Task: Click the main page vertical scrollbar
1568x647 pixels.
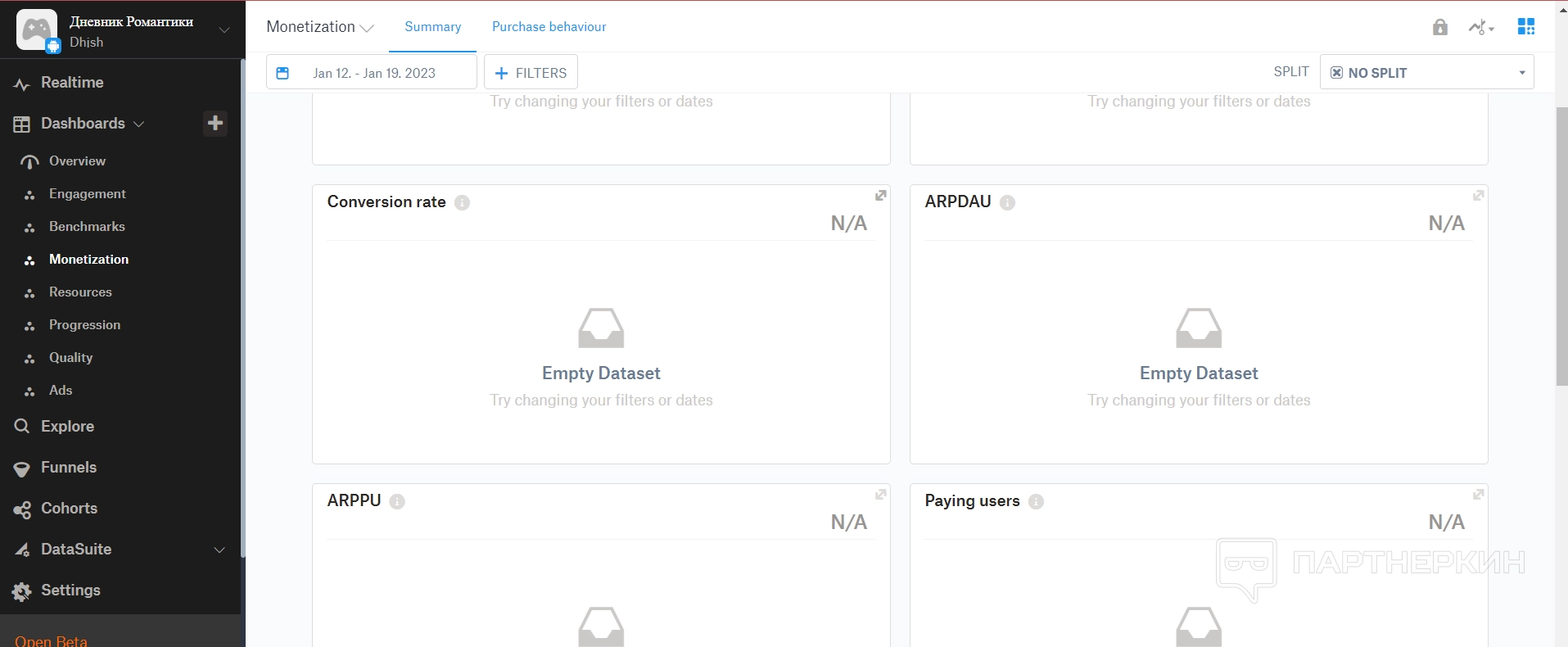Action: (1561, 246)
